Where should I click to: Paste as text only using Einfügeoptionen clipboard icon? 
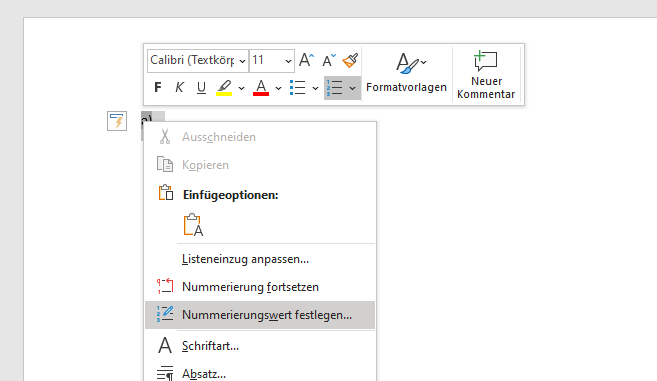(x=193, y=225)
